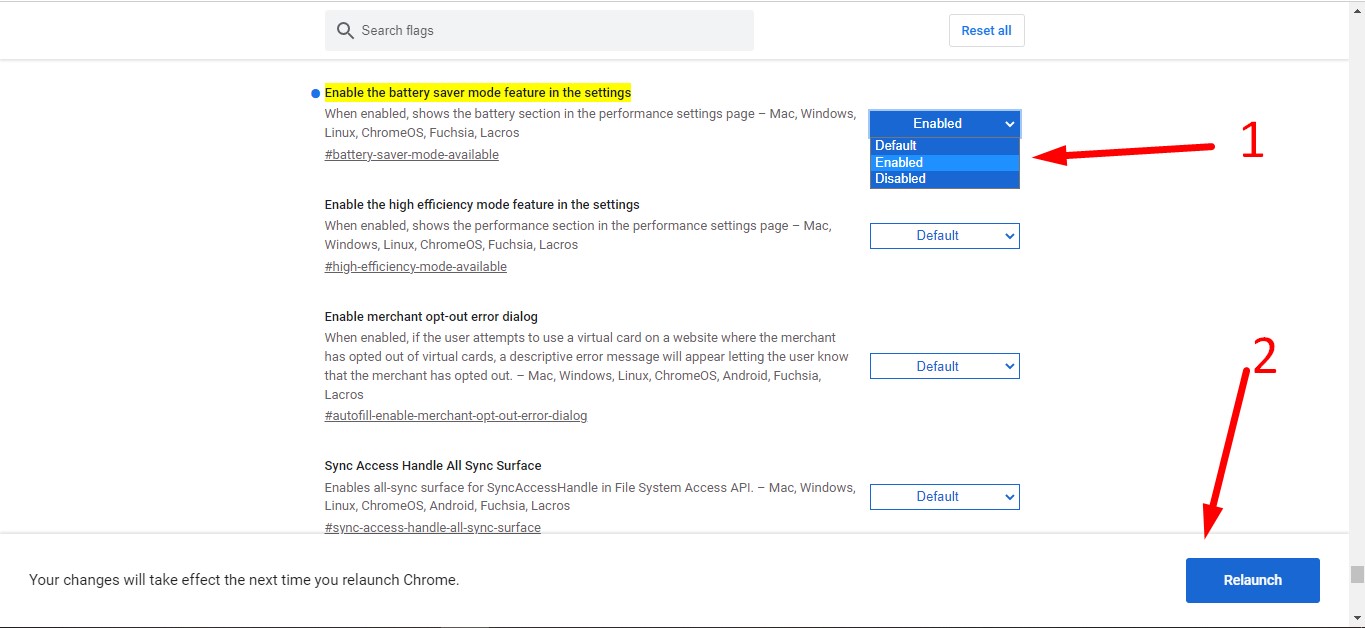Viewport: 1365px width, 628px height.
Task: Open the merchant opt-out error dialog dropdown
Action: coord(945,366)
